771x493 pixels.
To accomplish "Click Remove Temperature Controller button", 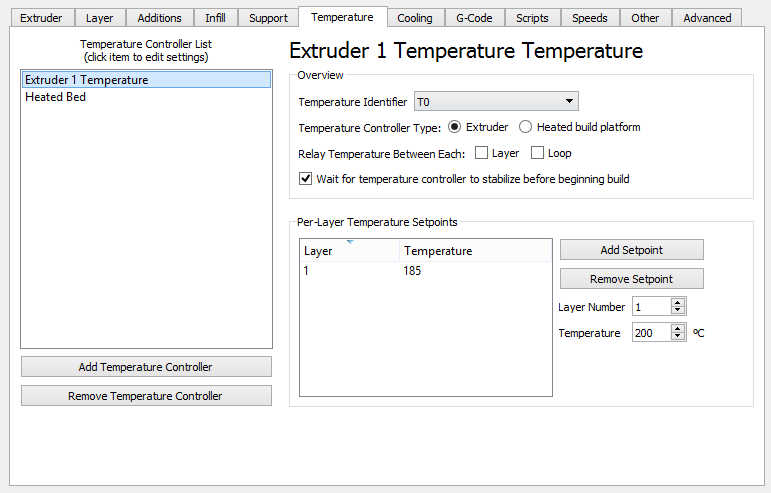I will point(146,396).
